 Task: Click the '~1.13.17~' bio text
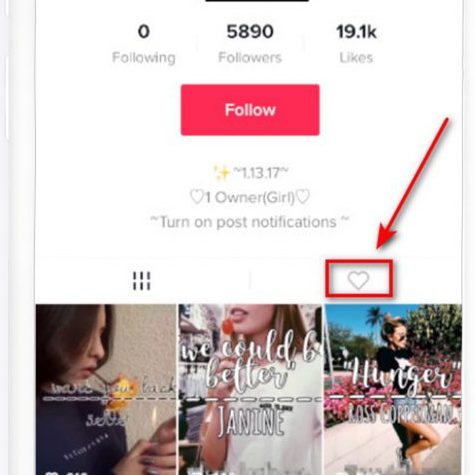[260, 173]
